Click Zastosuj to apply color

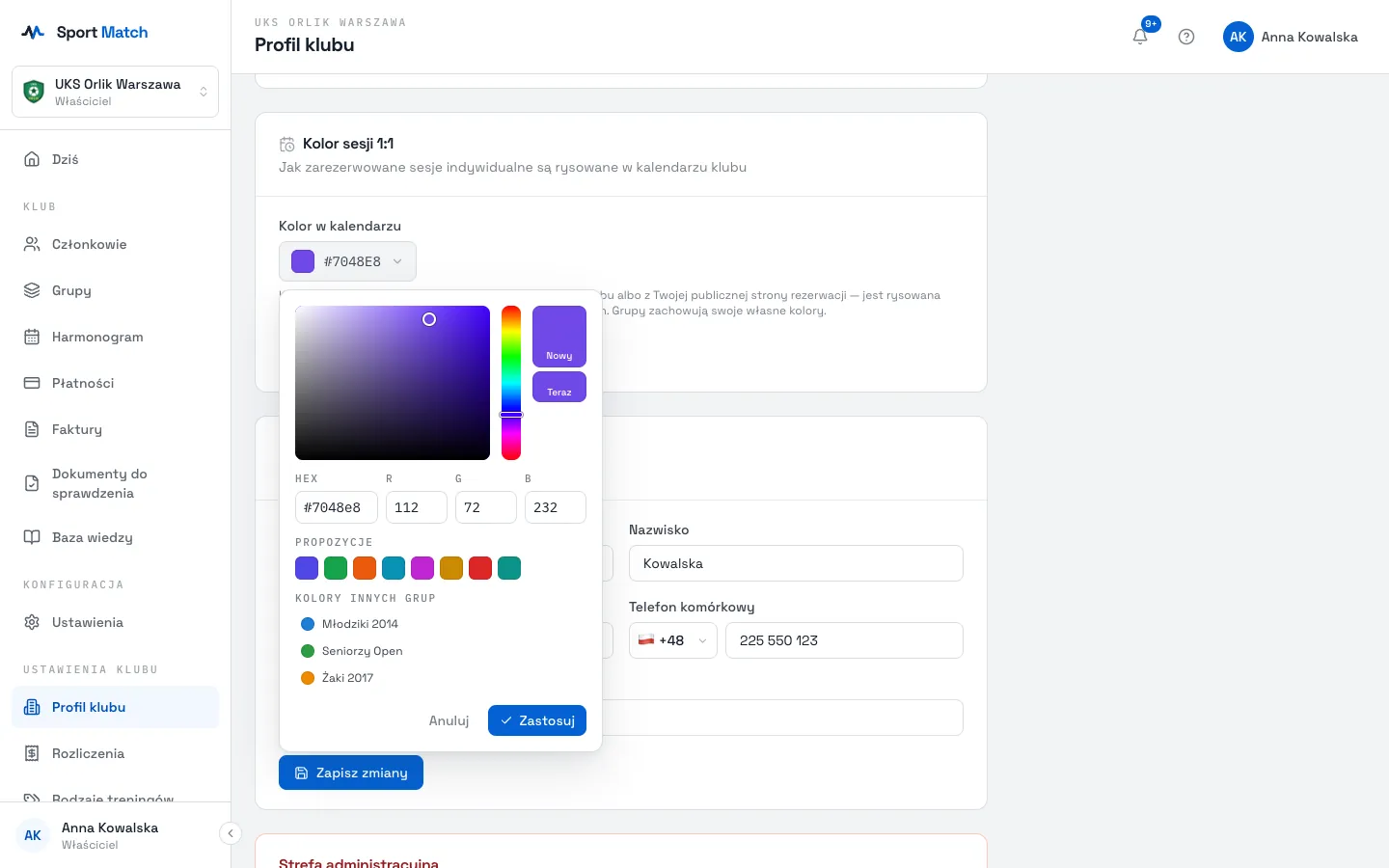coord(537,720)
